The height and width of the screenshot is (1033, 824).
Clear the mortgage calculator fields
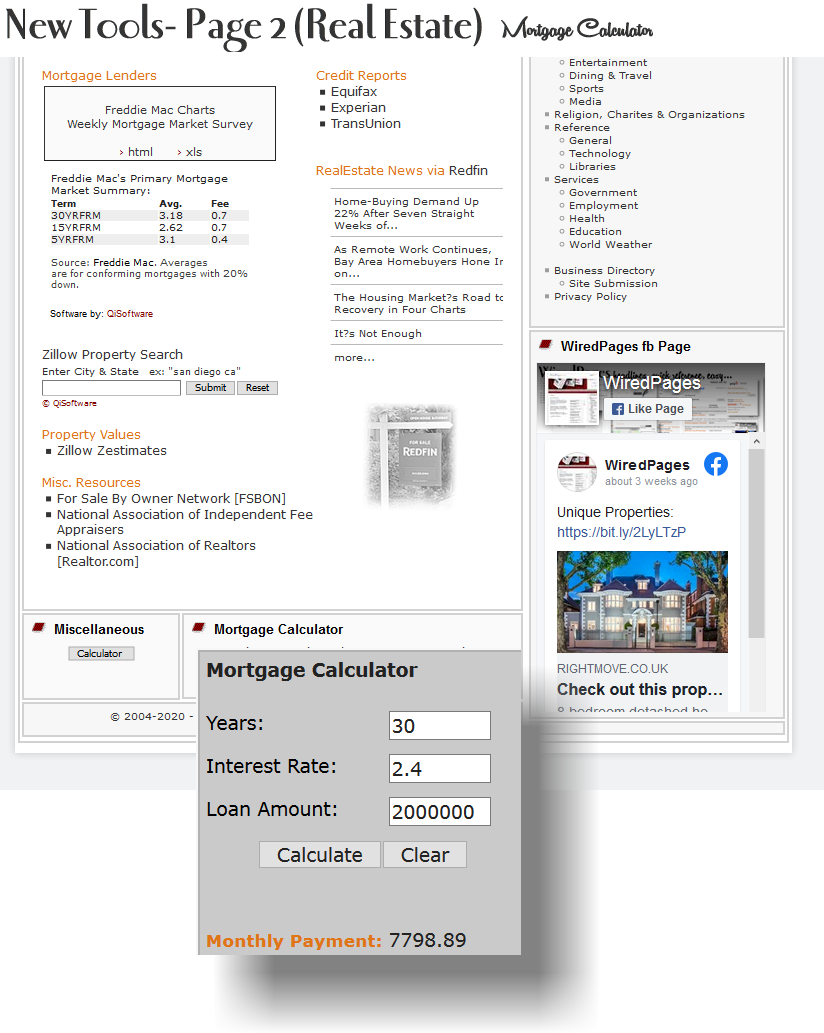coord(425,854)
